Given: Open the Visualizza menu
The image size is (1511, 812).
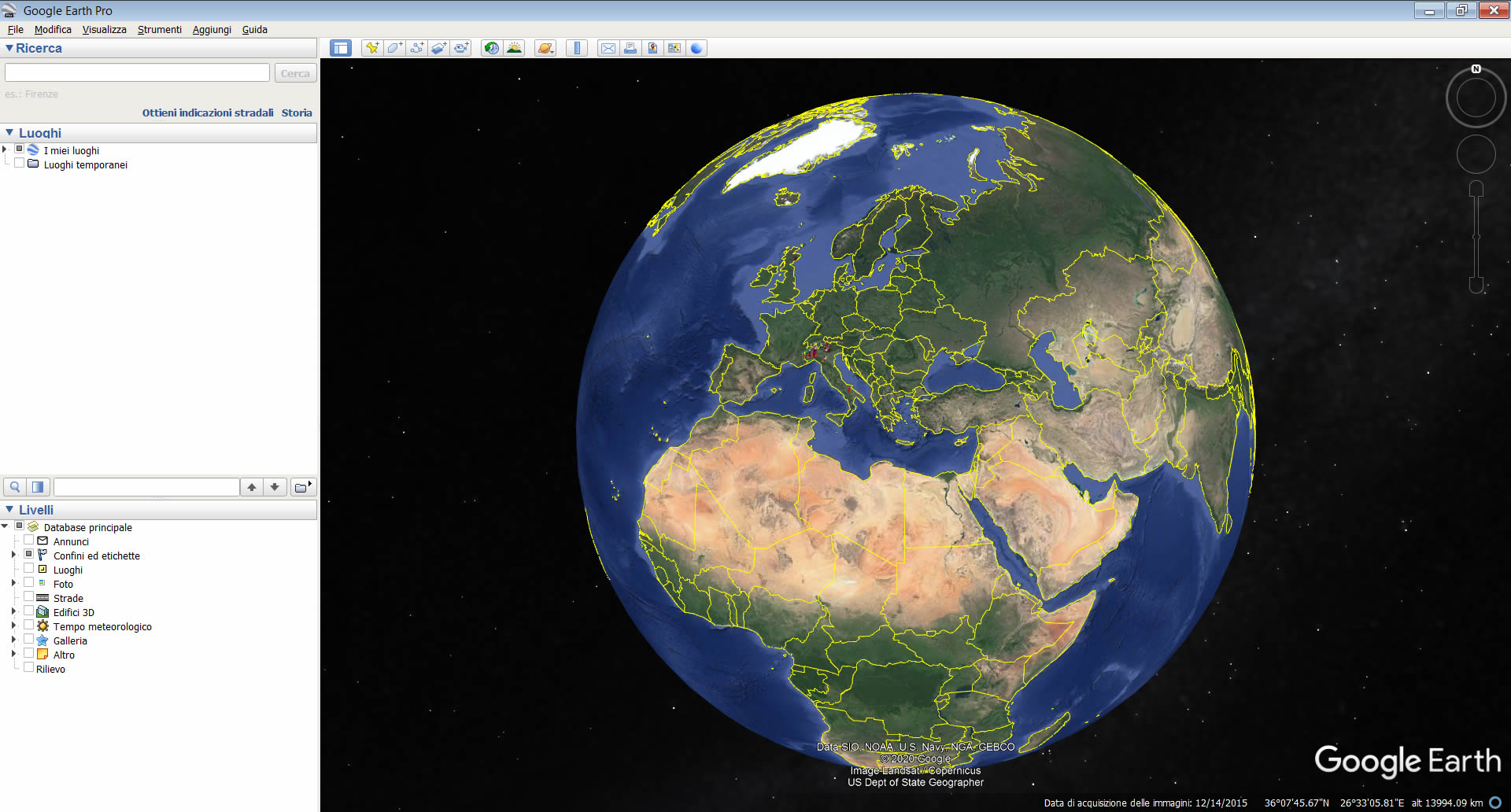Looking at the screenshot, I should 105,29.
